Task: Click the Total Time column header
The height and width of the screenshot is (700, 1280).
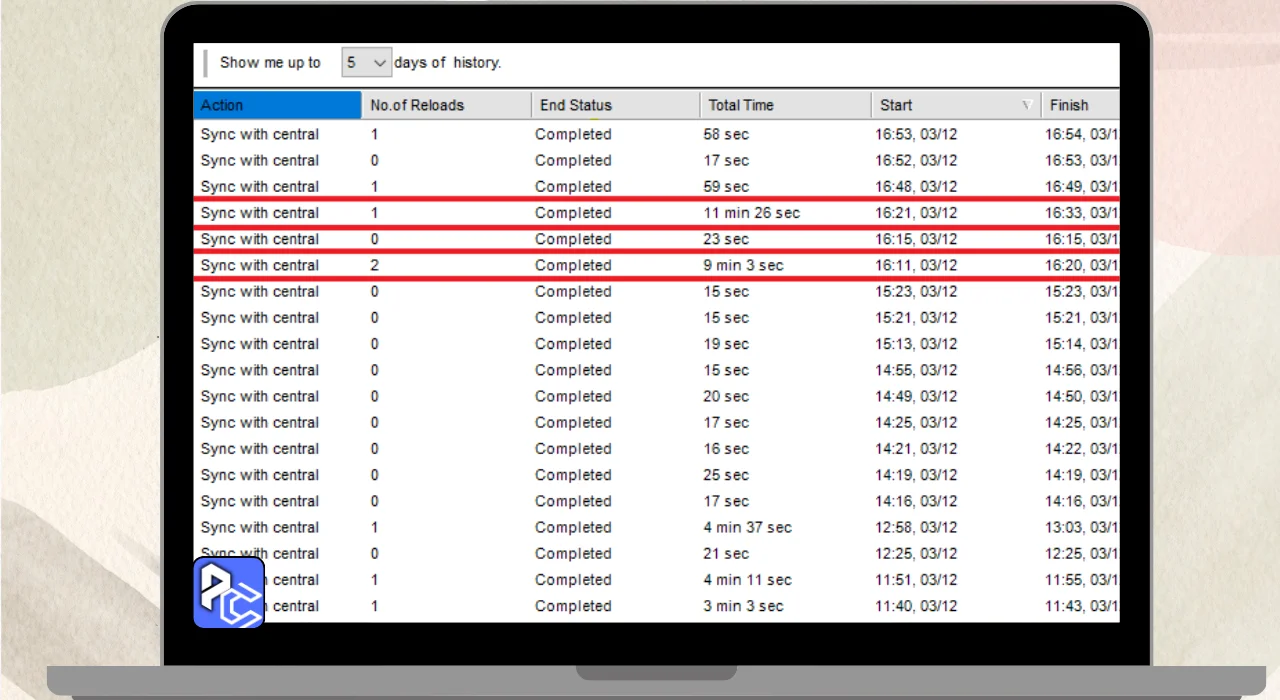Action: pos(785,105)
